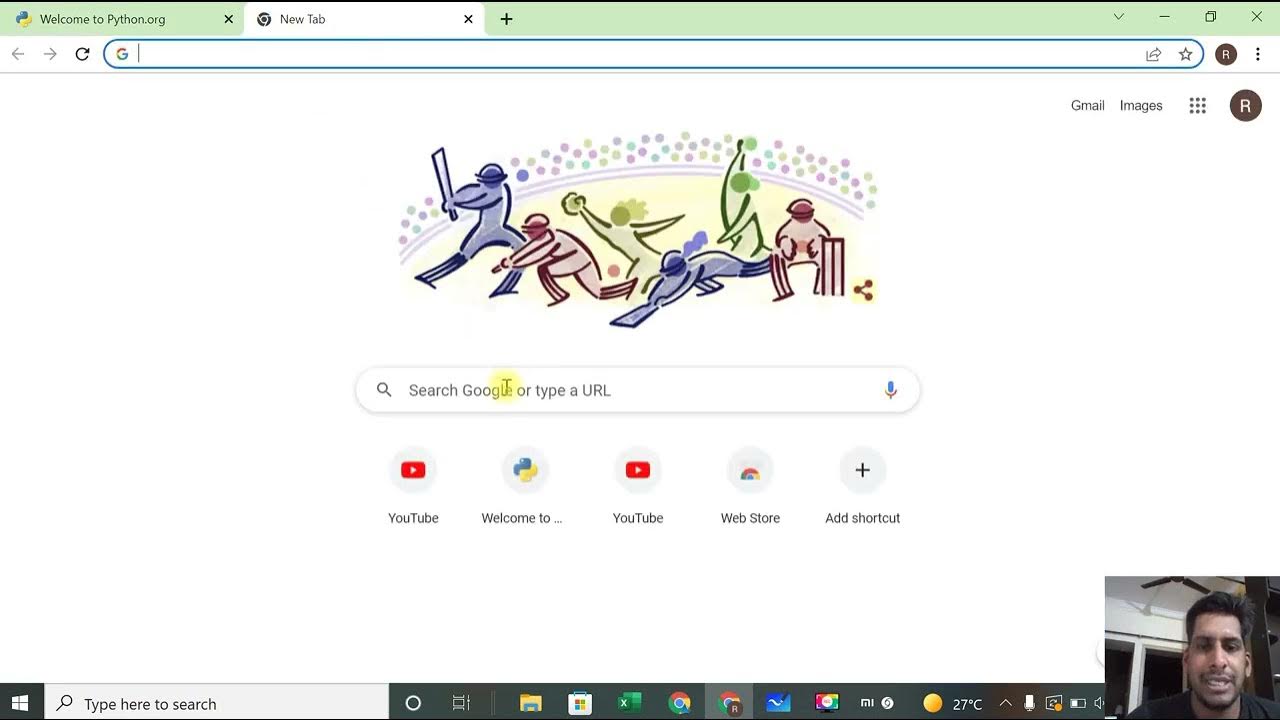Viewport: 1280px width, 720px height.
Task: Click the cricket Google Doodle
Action: [638, 230]
